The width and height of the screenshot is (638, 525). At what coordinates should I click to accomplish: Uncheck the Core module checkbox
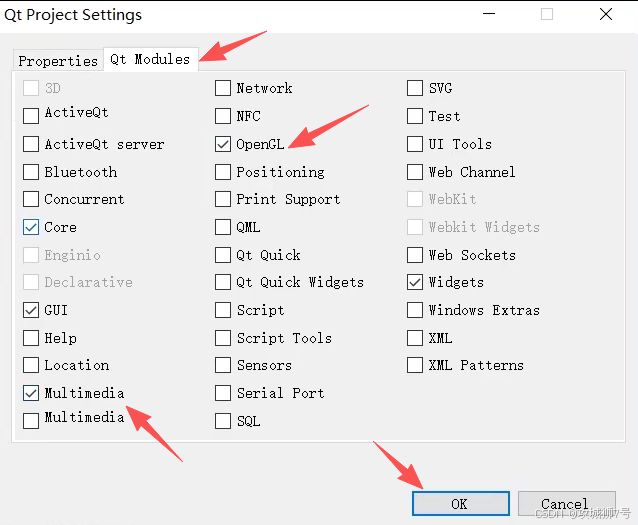31,227
